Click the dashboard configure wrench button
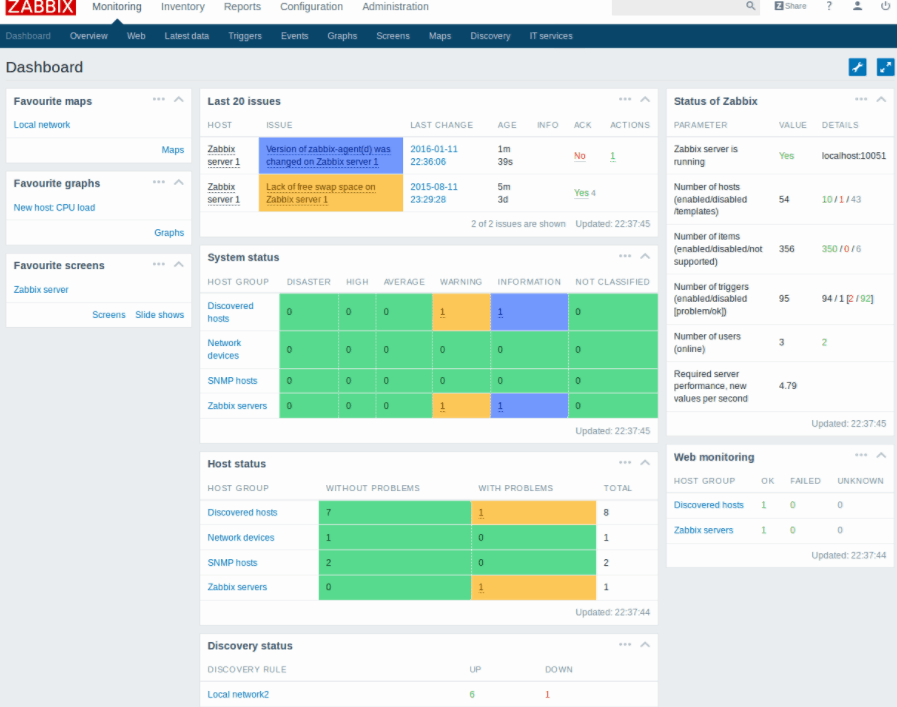The width and height of the screenshot is (897, 707). pyautogui.click(x=857, y=67)
